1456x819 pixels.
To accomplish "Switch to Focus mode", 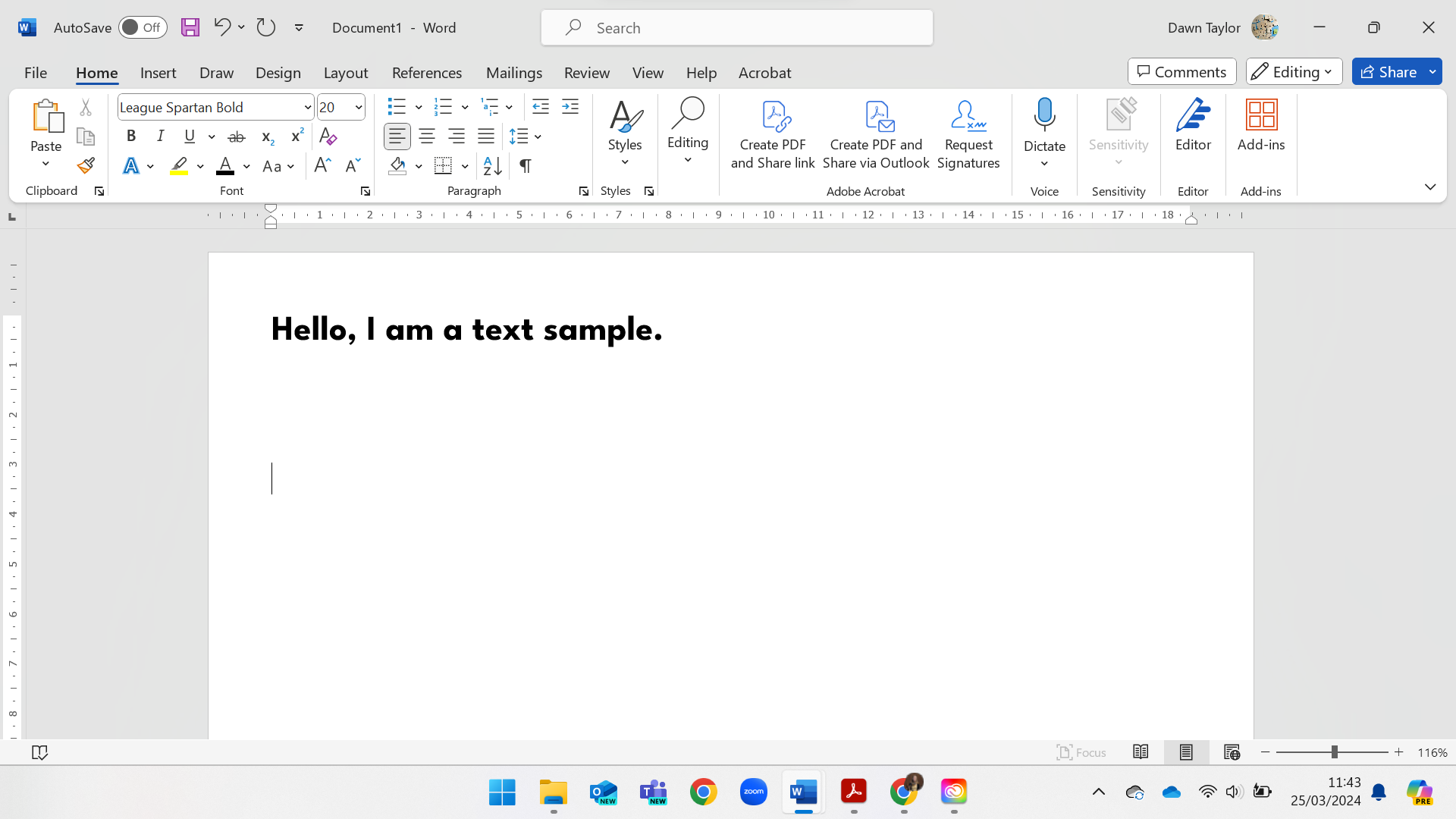I will (1081, 752).
